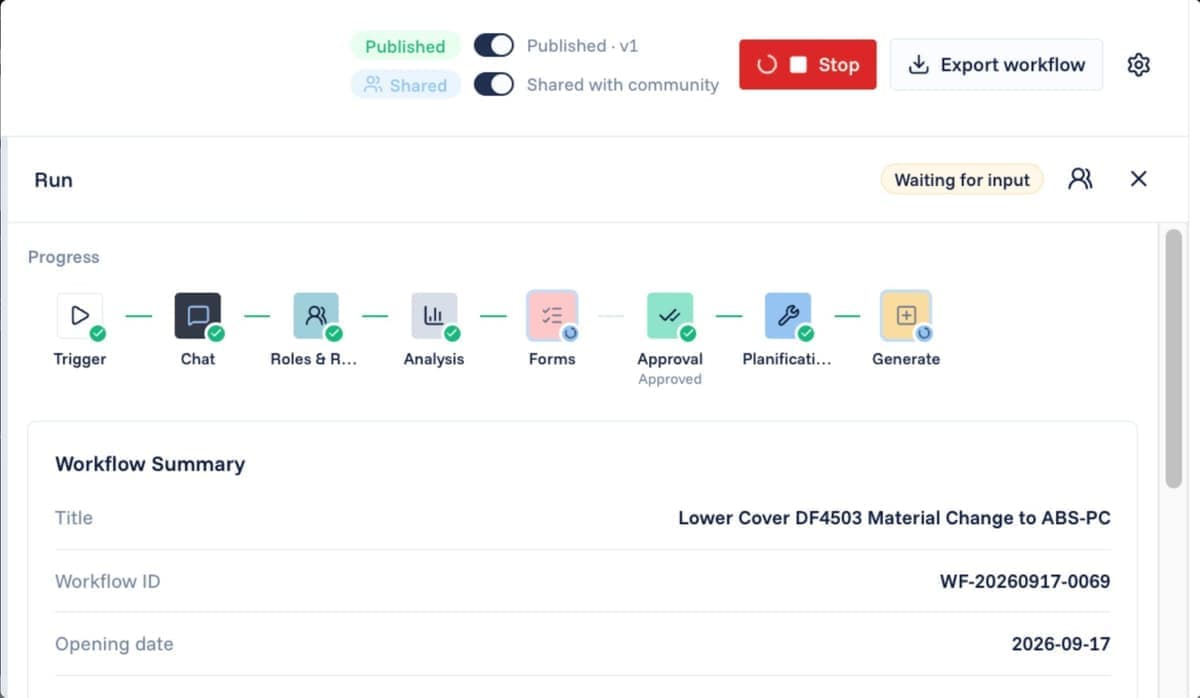1200x698 pixels.
Task: Click the Workflow Summary heading
Action: click(150, 464)
